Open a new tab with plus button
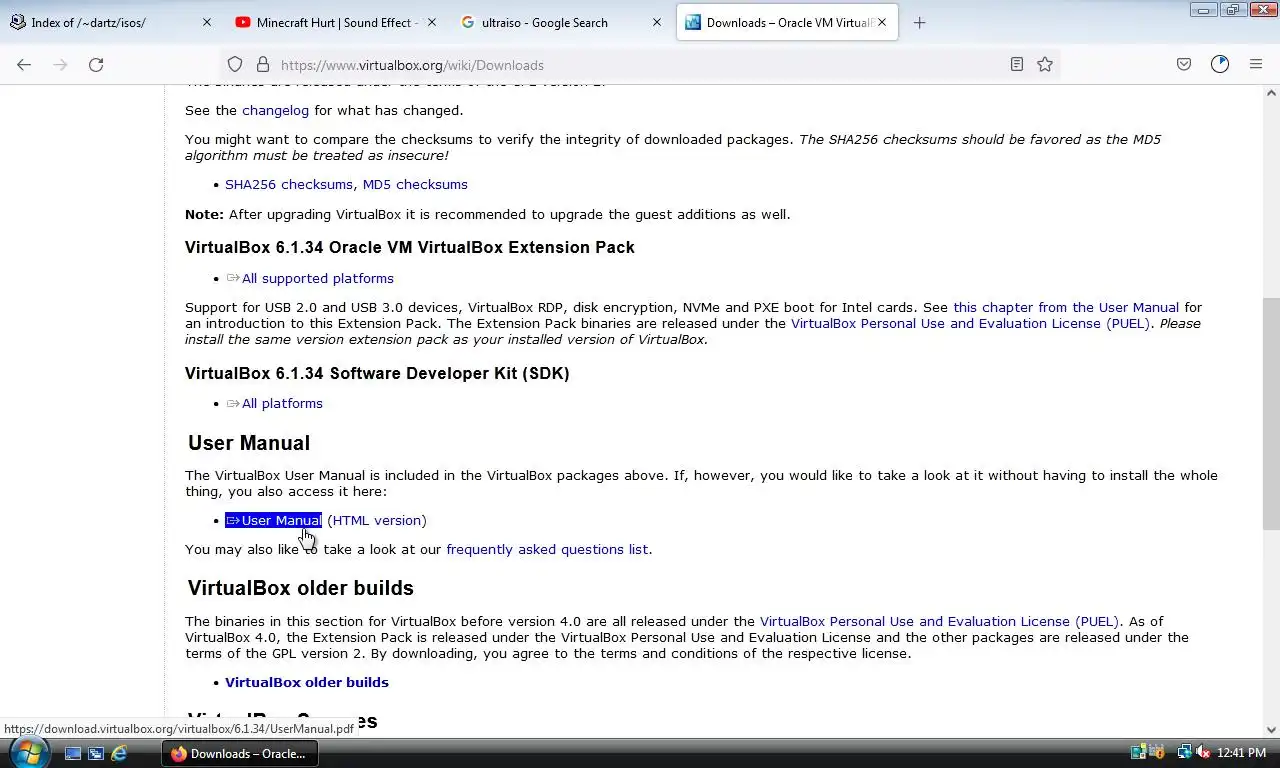1280x768 pixels. click(x=919, y=22)
